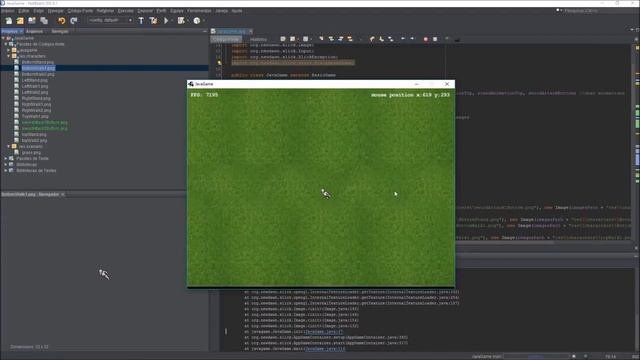Open the project configuration combo box
Screen dimensions: 640x360
click(x=110, y=20)
